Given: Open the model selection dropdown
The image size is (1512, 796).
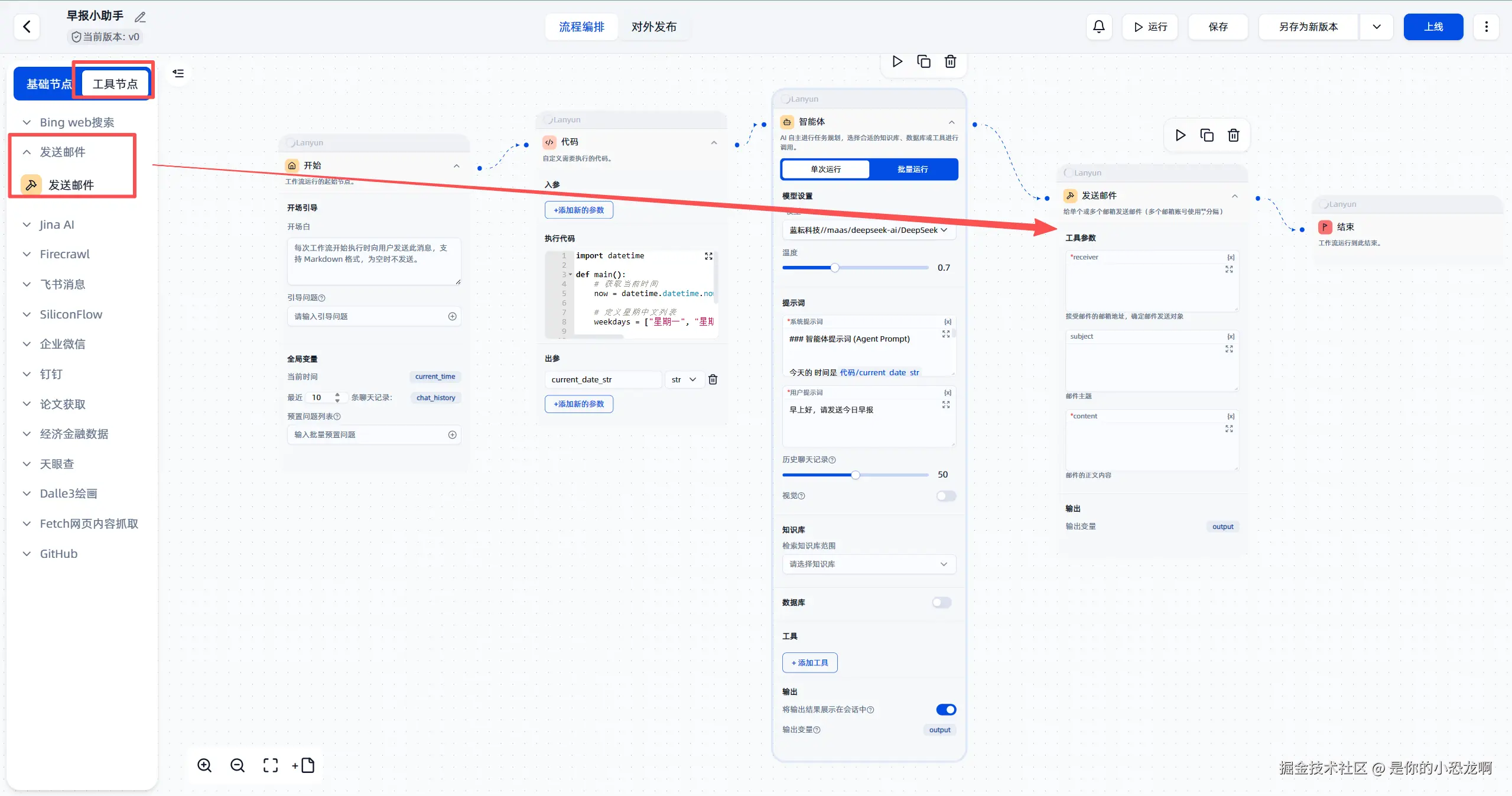Looking at the screenshot, I should point(868,230).
